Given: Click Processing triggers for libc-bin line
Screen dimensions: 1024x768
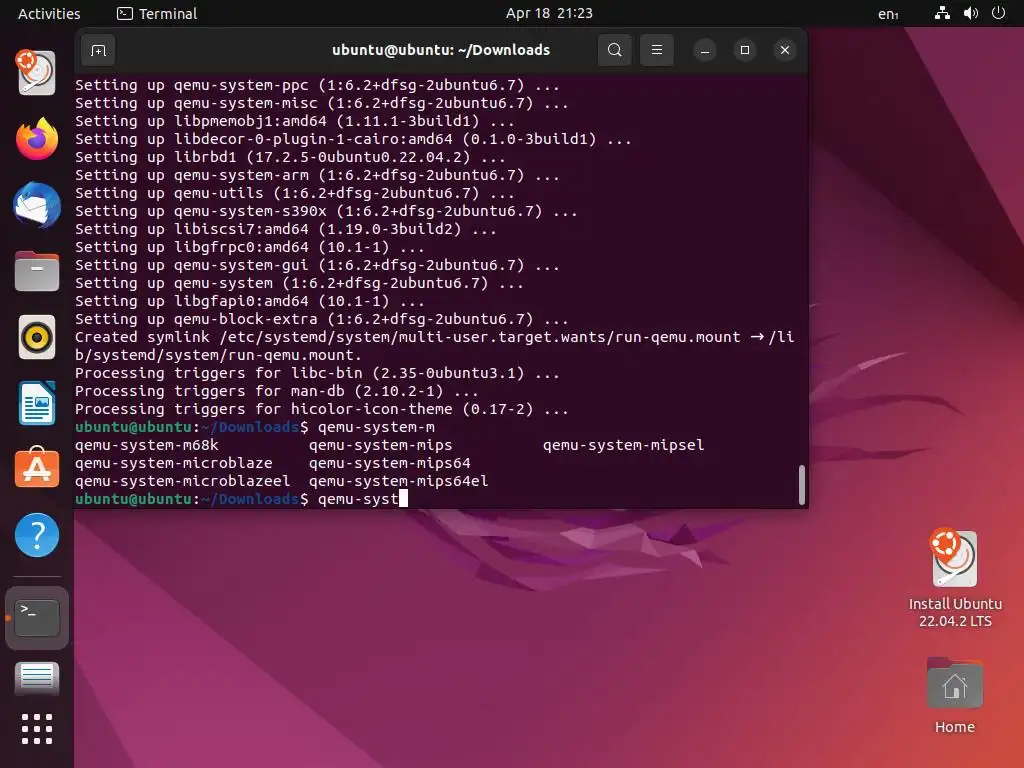Looking at the screenshot, I should tap(317, 374).
